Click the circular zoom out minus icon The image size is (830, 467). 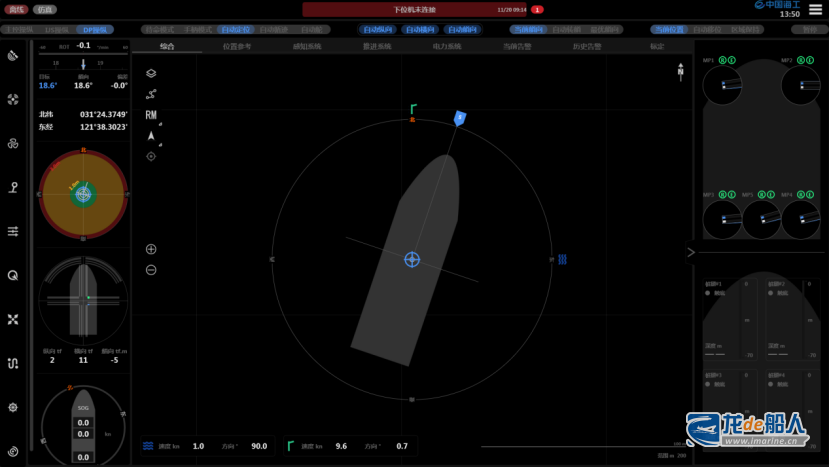click(x=151, y=270)
